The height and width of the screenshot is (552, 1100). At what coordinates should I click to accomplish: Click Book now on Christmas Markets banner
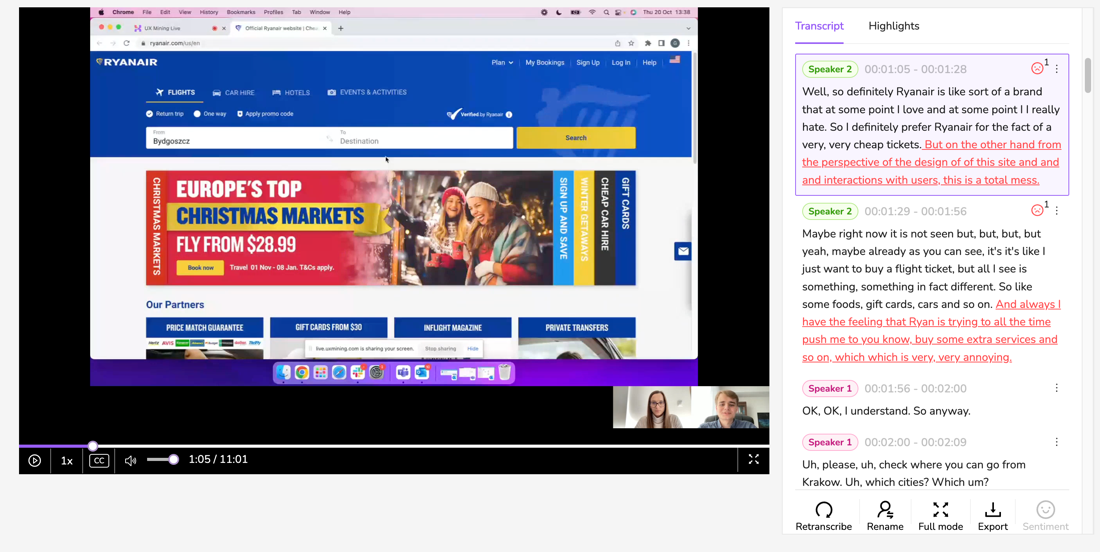point(200,267)
